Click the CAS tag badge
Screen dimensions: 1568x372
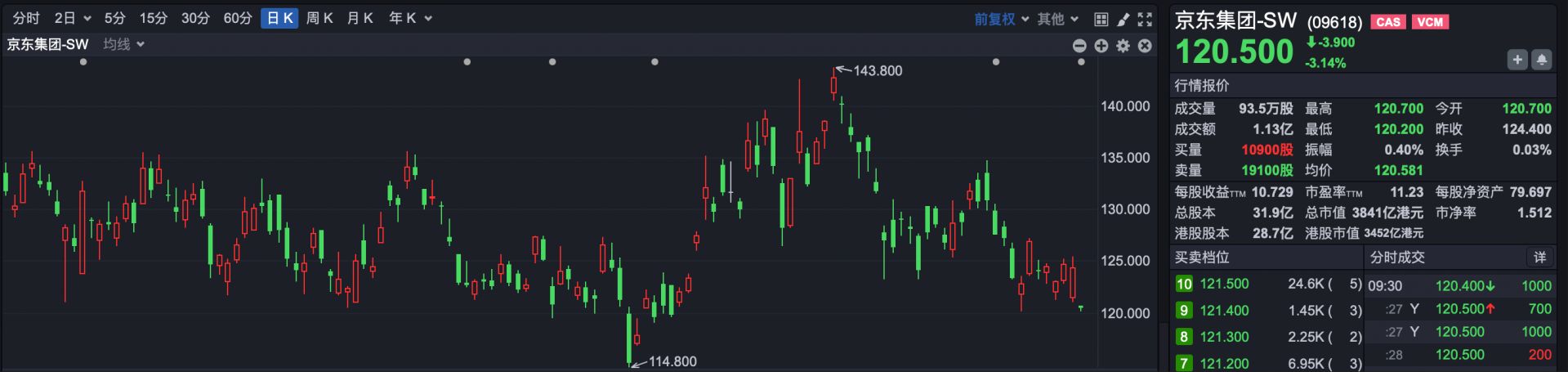[1388, 22]
